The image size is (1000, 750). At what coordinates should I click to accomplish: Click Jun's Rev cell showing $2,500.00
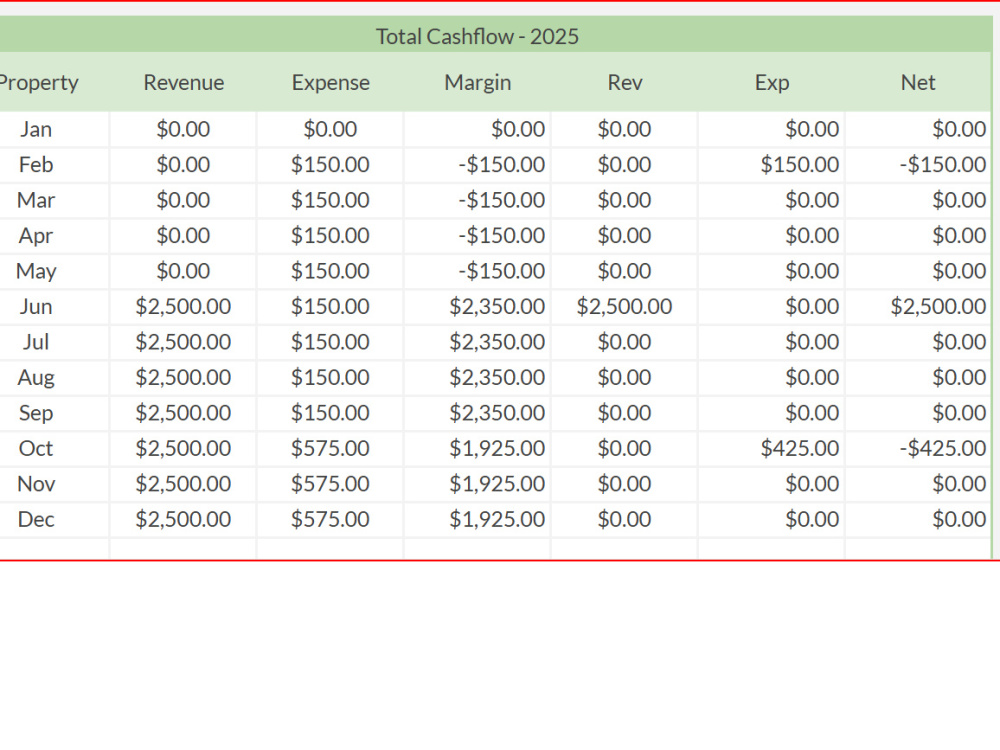tap(624, 307)
